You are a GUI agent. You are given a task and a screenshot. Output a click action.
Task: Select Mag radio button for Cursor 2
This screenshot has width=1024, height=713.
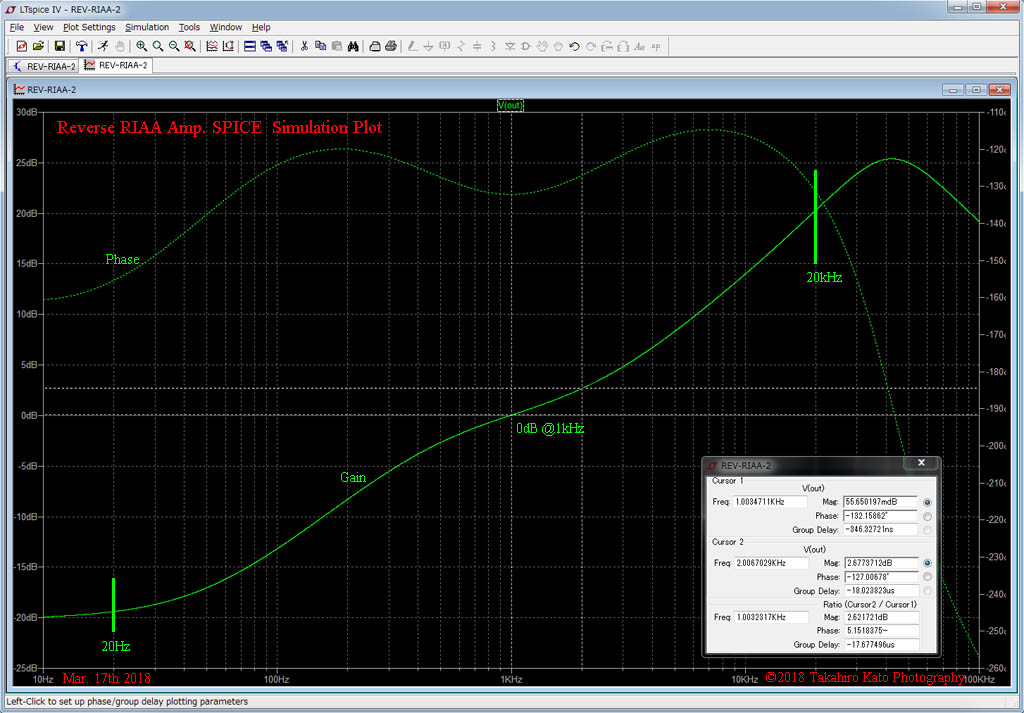[927, 563]
